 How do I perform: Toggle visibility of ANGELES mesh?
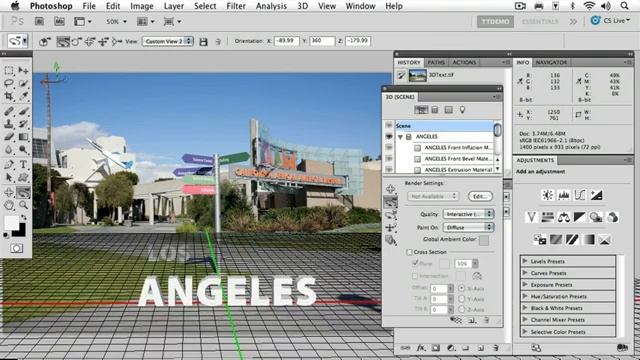(389, 137)
